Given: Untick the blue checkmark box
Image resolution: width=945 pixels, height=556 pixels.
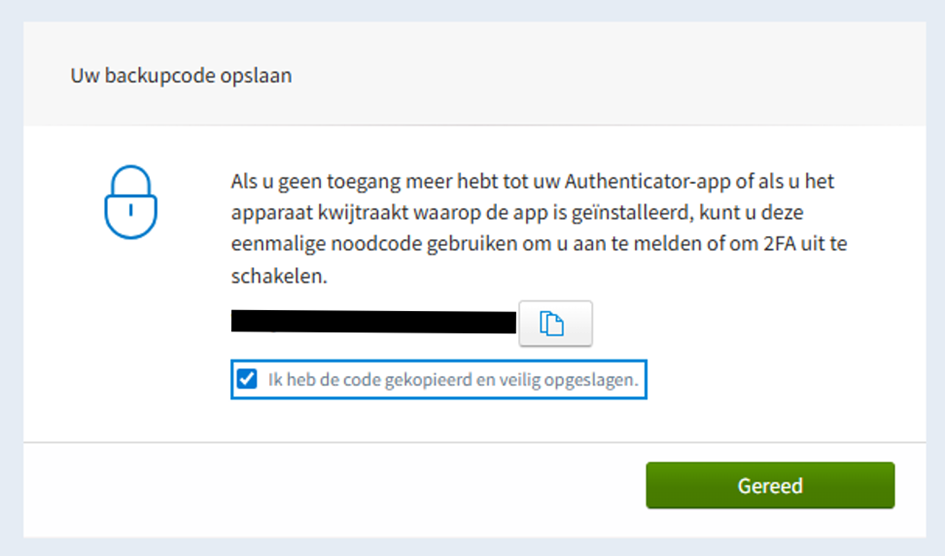Looking at the screenshot, I should [246, 379].
